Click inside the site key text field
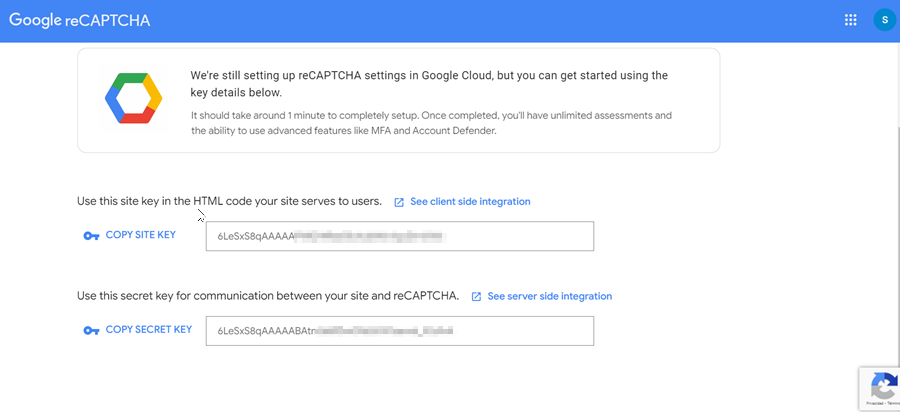Image resolution: width=900 pixels, height=412 pixels. pos(399,237)
